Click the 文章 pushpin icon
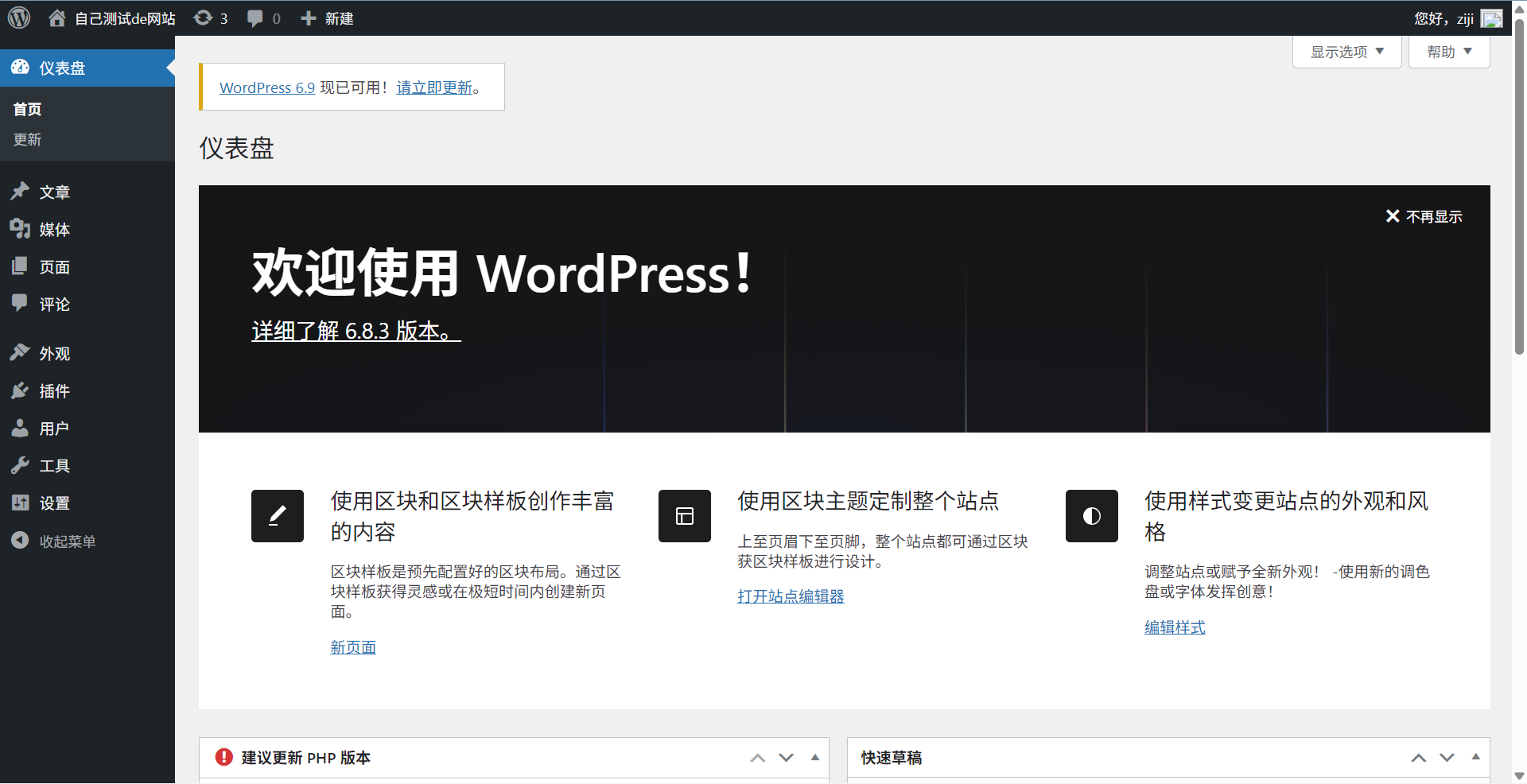Screen dimensions: 1527x784 point(20,192)
